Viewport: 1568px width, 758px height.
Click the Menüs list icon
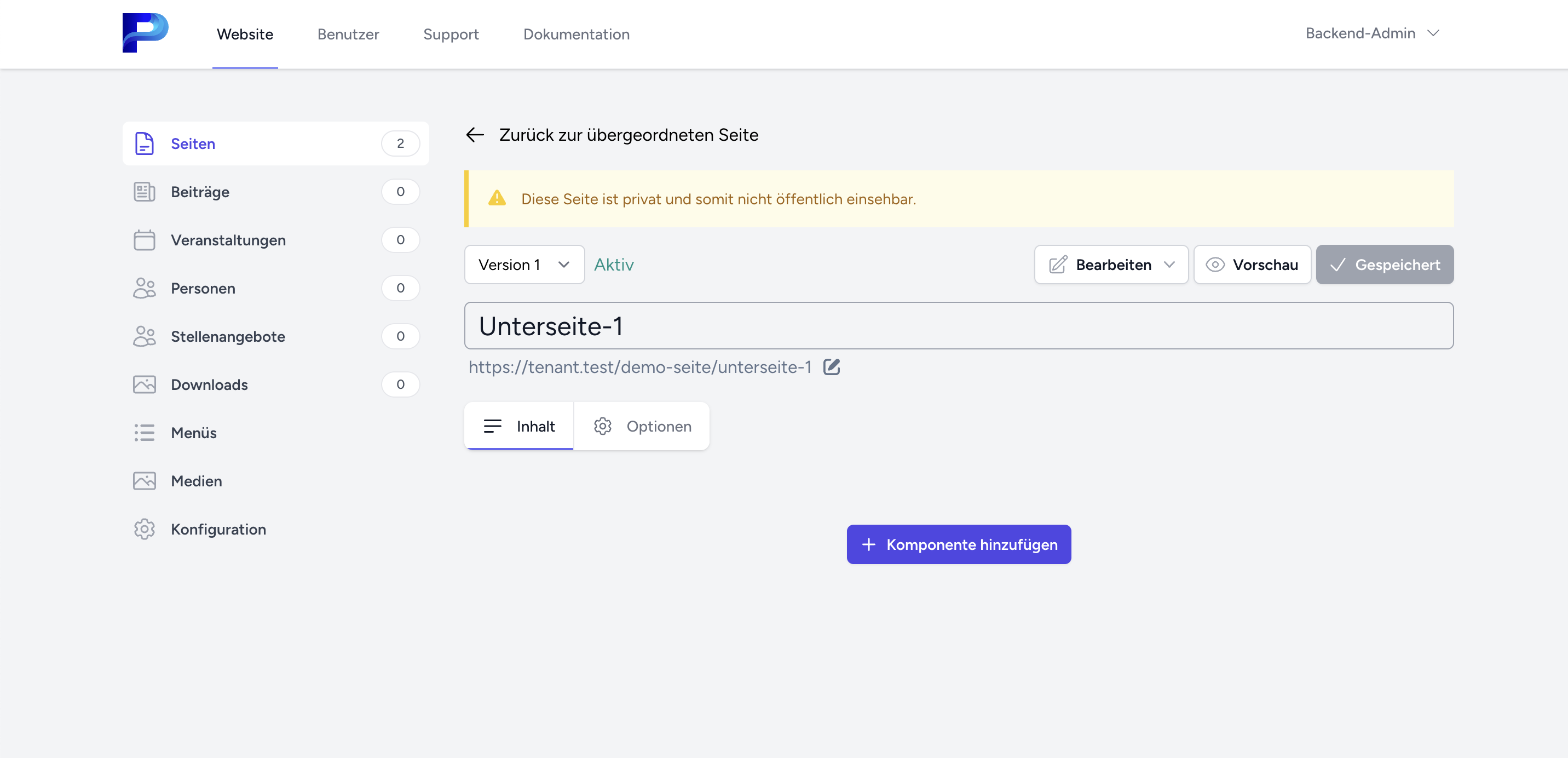click(x=144, y=433)
